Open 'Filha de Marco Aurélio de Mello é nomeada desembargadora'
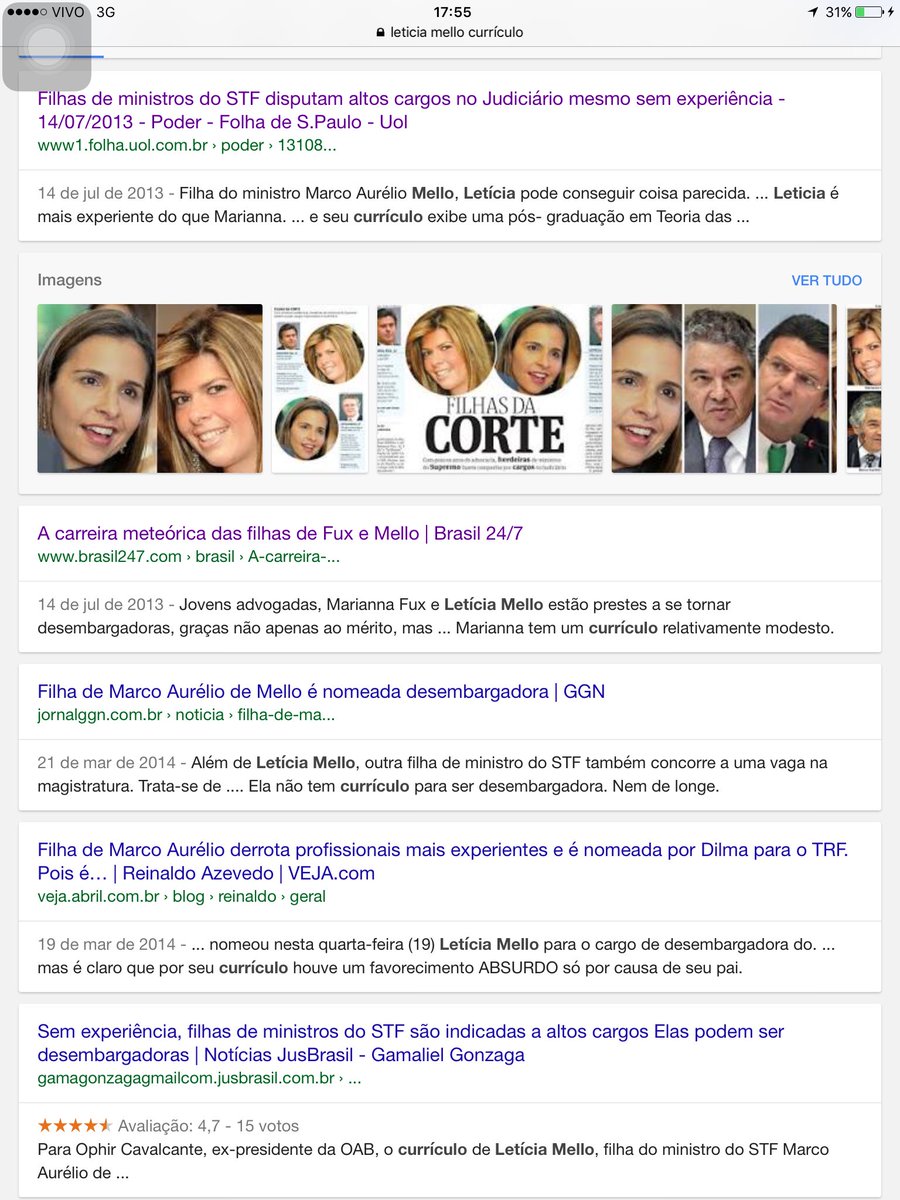This screenshot has width=900, height=1200. tap(321, 692)
